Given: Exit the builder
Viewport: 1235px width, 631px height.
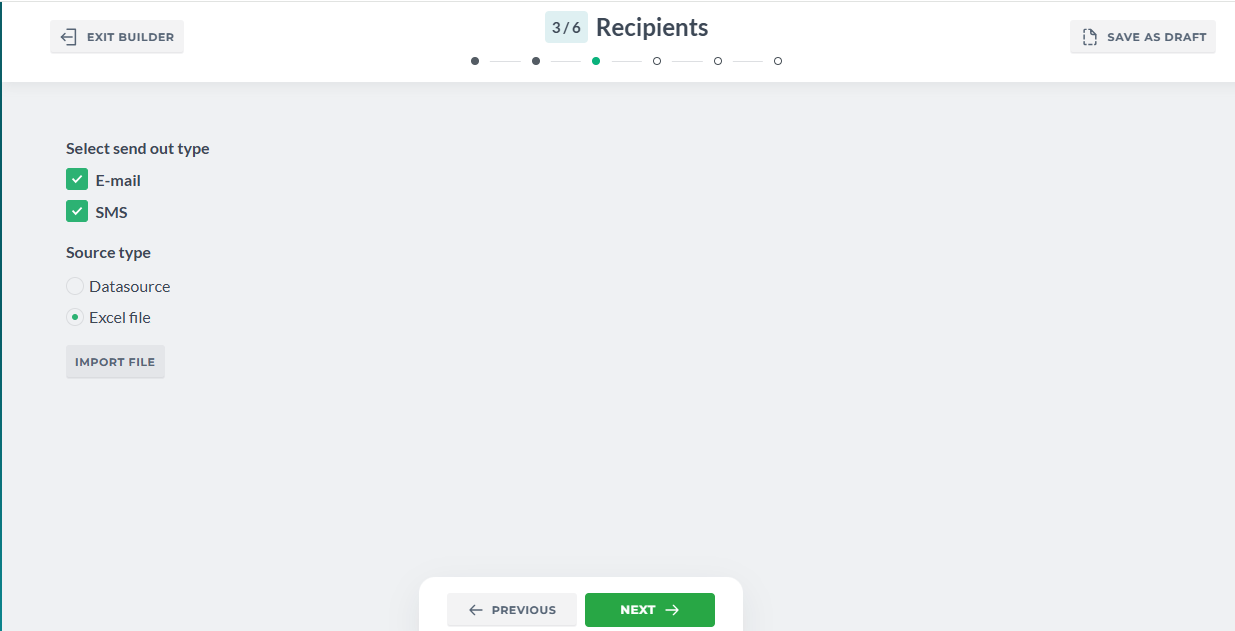Looking at the screenshot, I should pyautogui.click(x=117, y=37).
